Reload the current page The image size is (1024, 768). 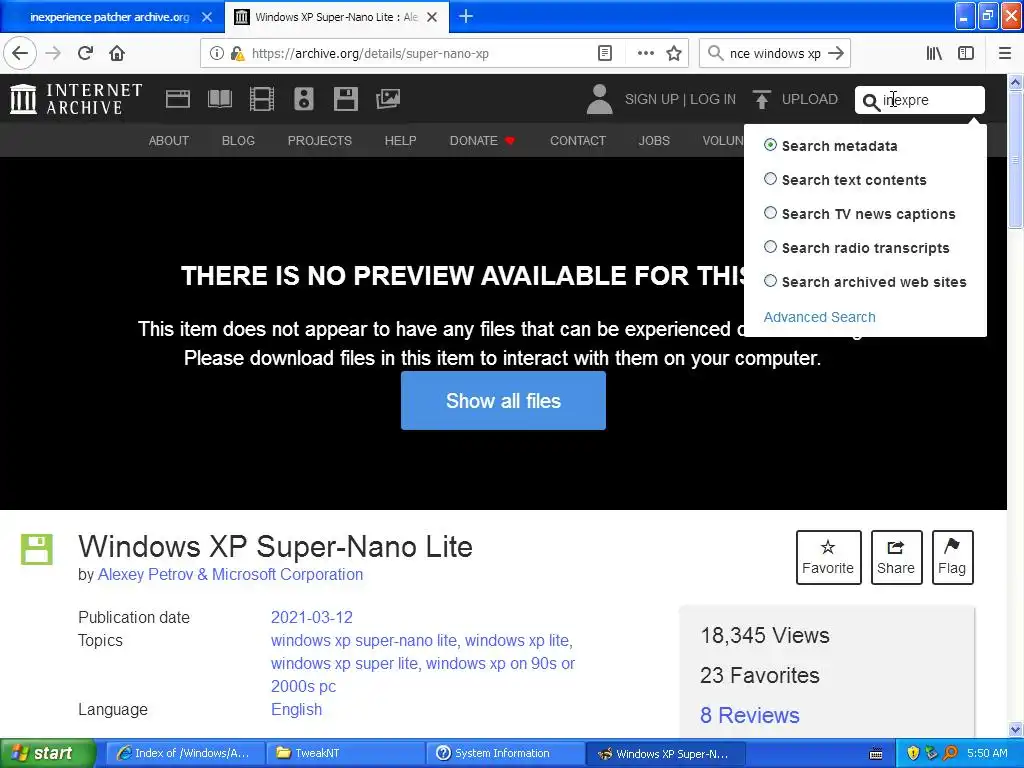85,54
